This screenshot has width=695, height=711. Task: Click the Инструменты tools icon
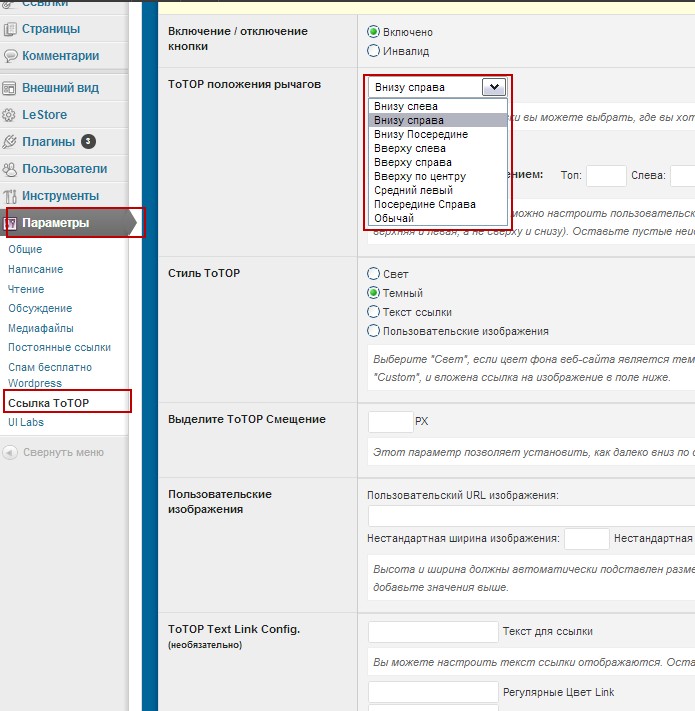pyautogui.click(x=10, y=196)
